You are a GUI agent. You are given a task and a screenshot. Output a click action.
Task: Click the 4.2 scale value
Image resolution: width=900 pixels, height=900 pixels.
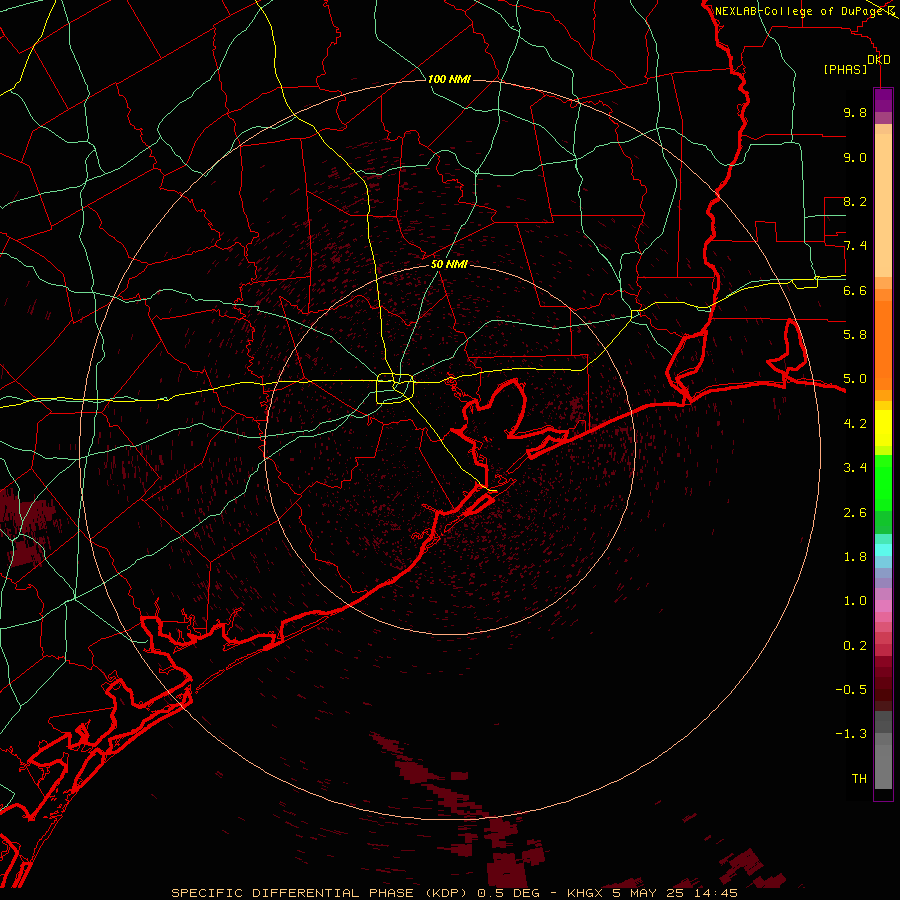coord(855,424)
